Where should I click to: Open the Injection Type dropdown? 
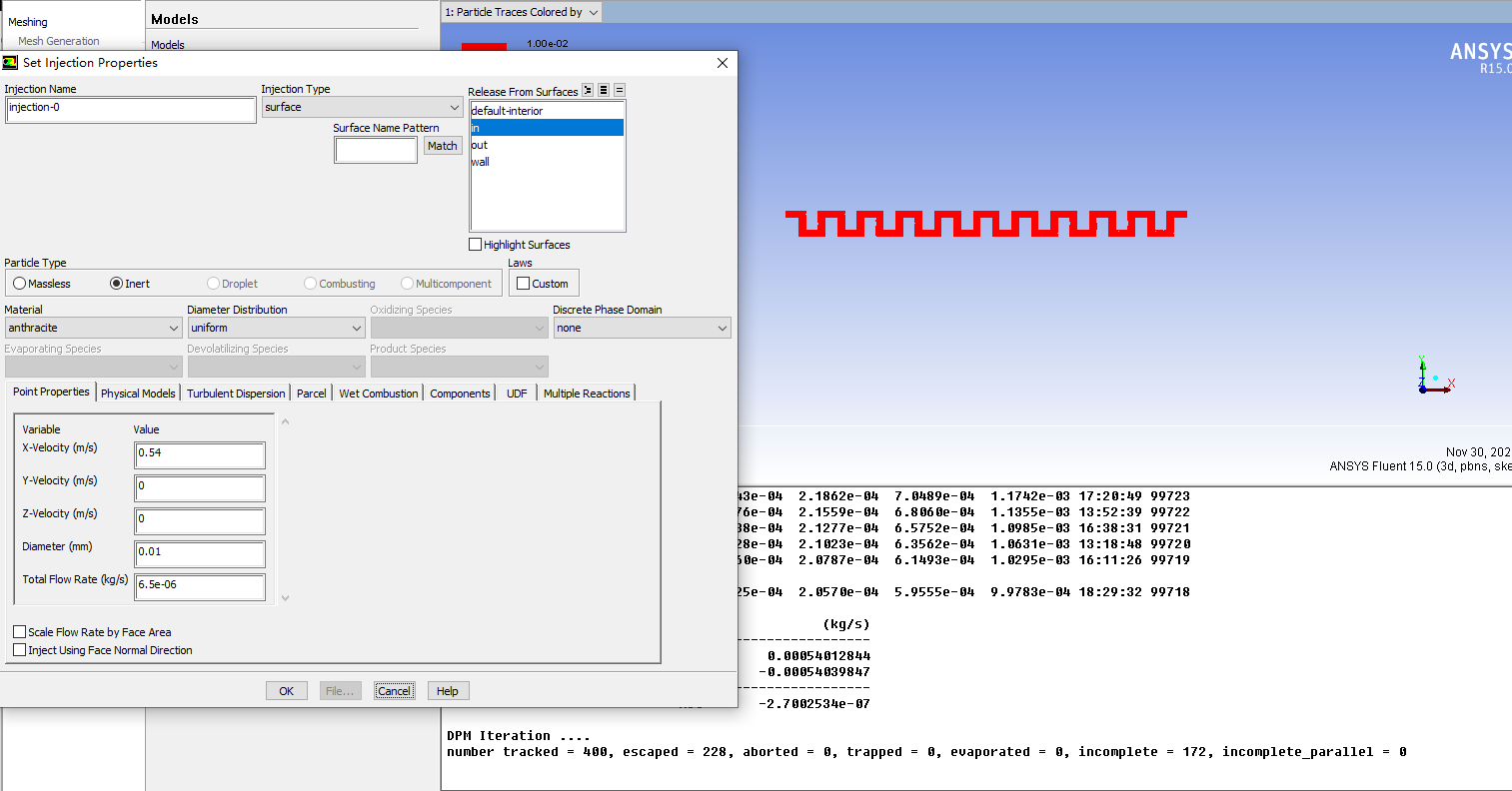(x=362, y=107)
